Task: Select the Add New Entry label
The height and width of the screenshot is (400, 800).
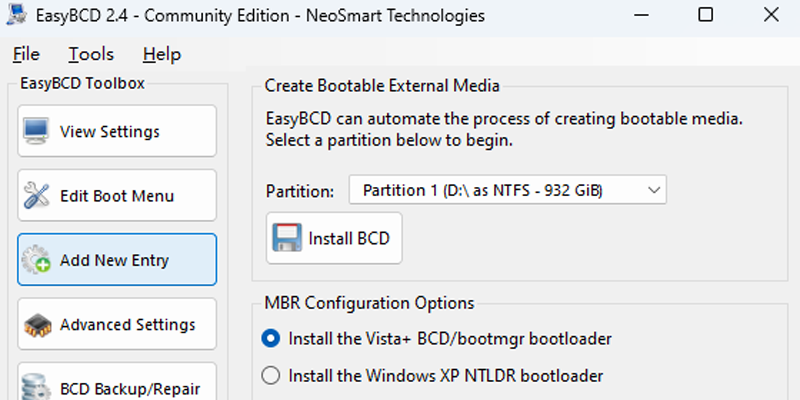Action: (x=114, y=260)
